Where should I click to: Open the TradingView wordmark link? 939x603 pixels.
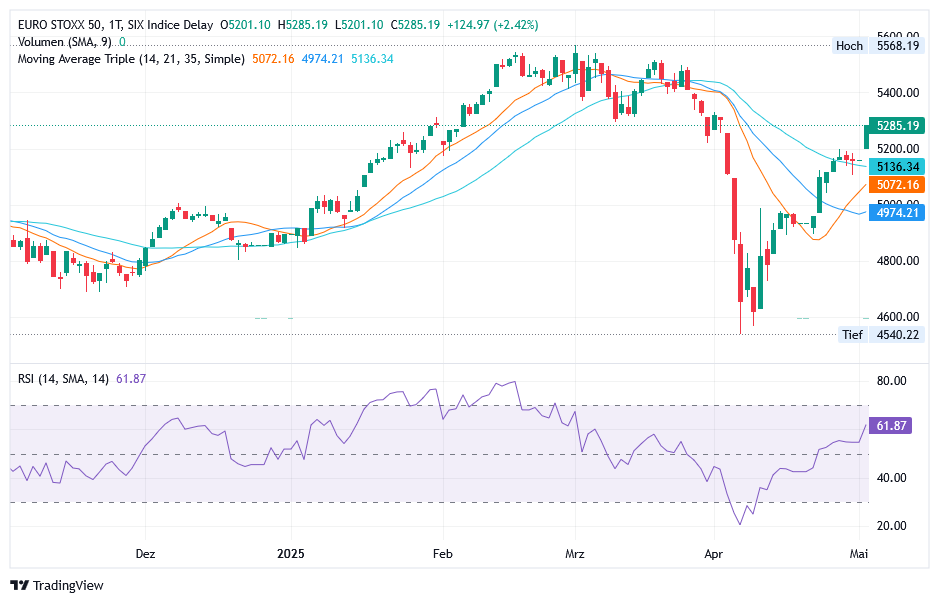pyautogui.click(x=68, y=585)
